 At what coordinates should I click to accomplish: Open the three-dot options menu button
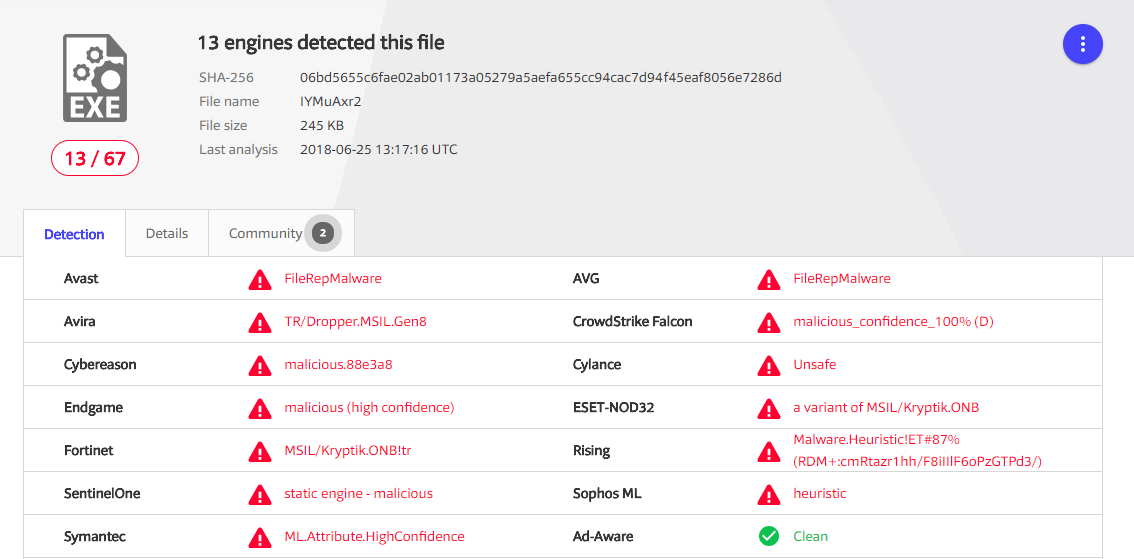pyautogui.click(x=1082, y=44)
